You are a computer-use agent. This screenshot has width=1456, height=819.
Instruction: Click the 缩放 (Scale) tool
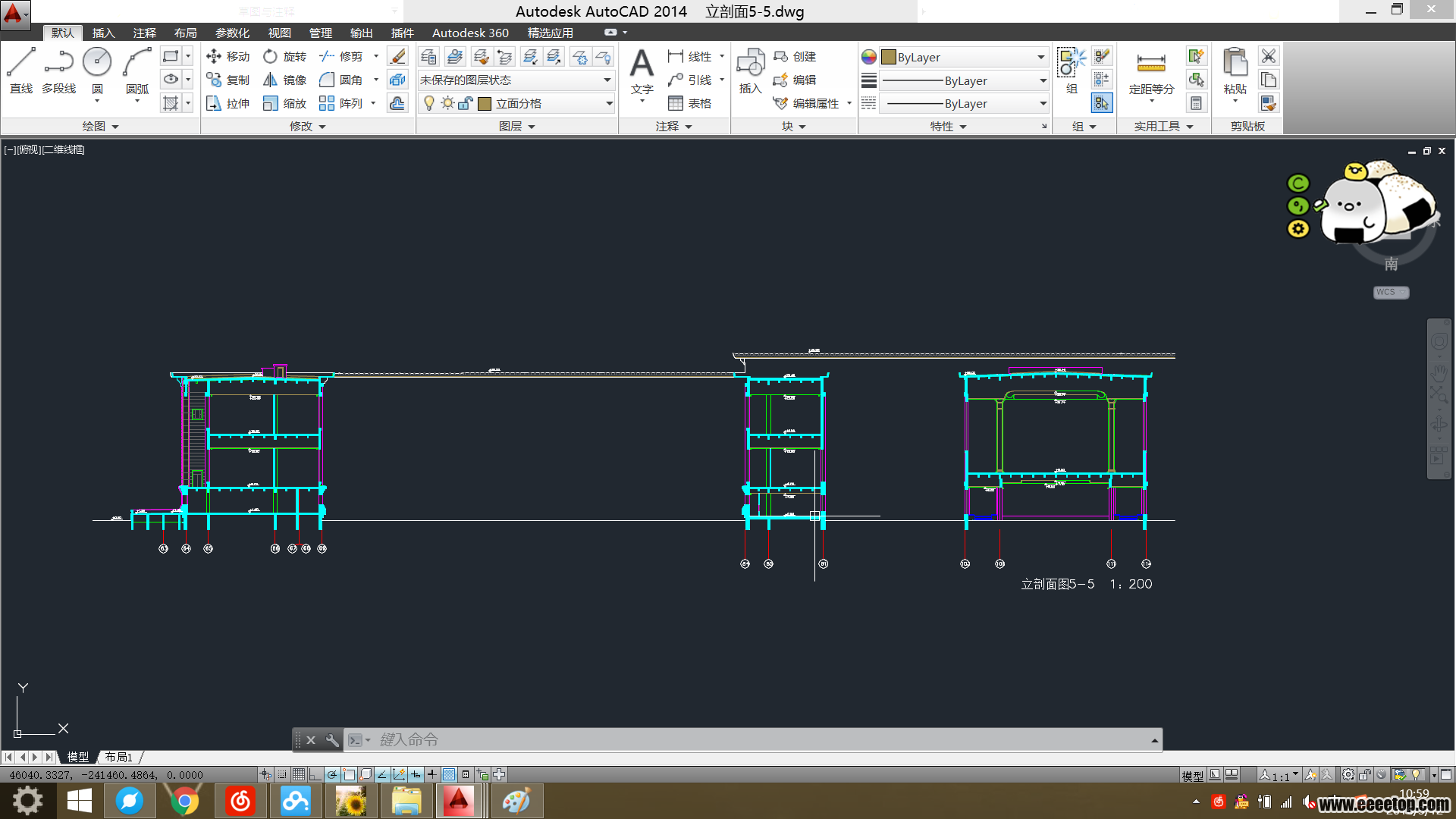click(284, 104)
